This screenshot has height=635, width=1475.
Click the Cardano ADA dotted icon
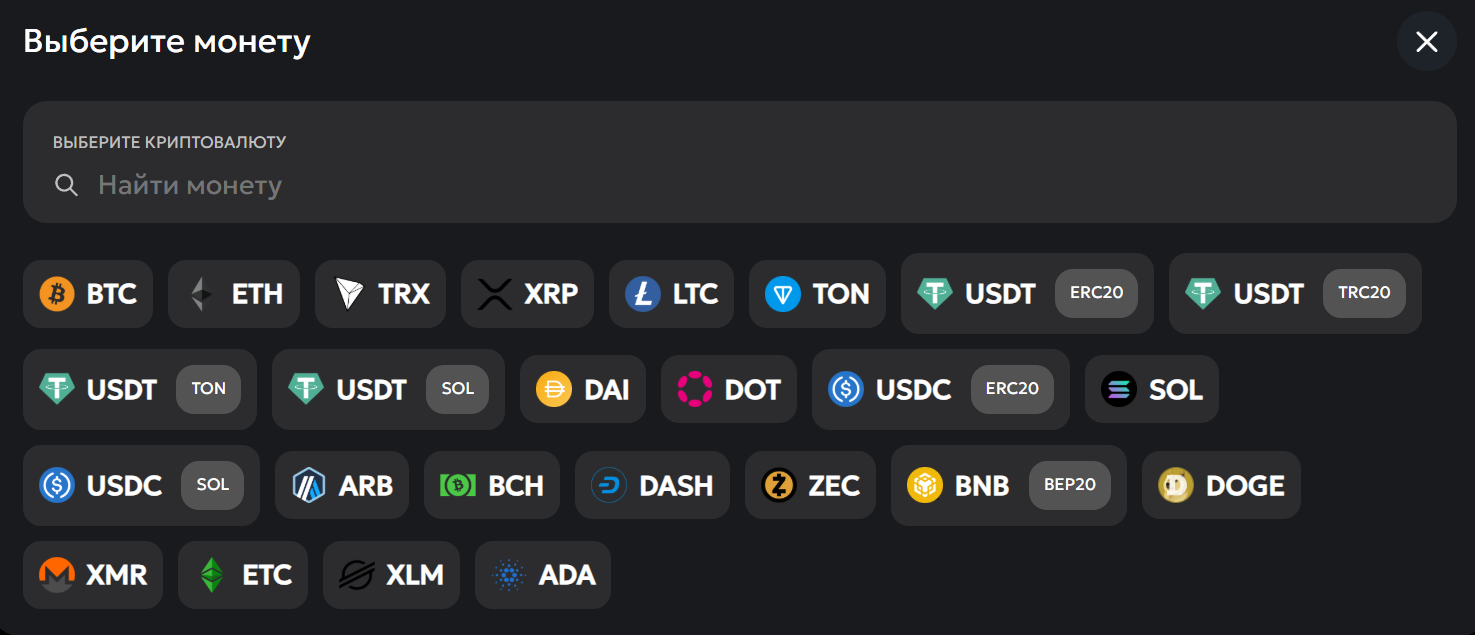(x=510, y=575)
